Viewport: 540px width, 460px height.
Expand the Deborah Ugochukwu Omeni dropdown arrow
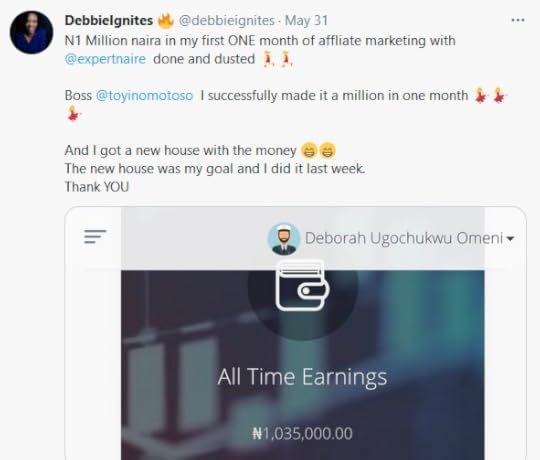510,238
